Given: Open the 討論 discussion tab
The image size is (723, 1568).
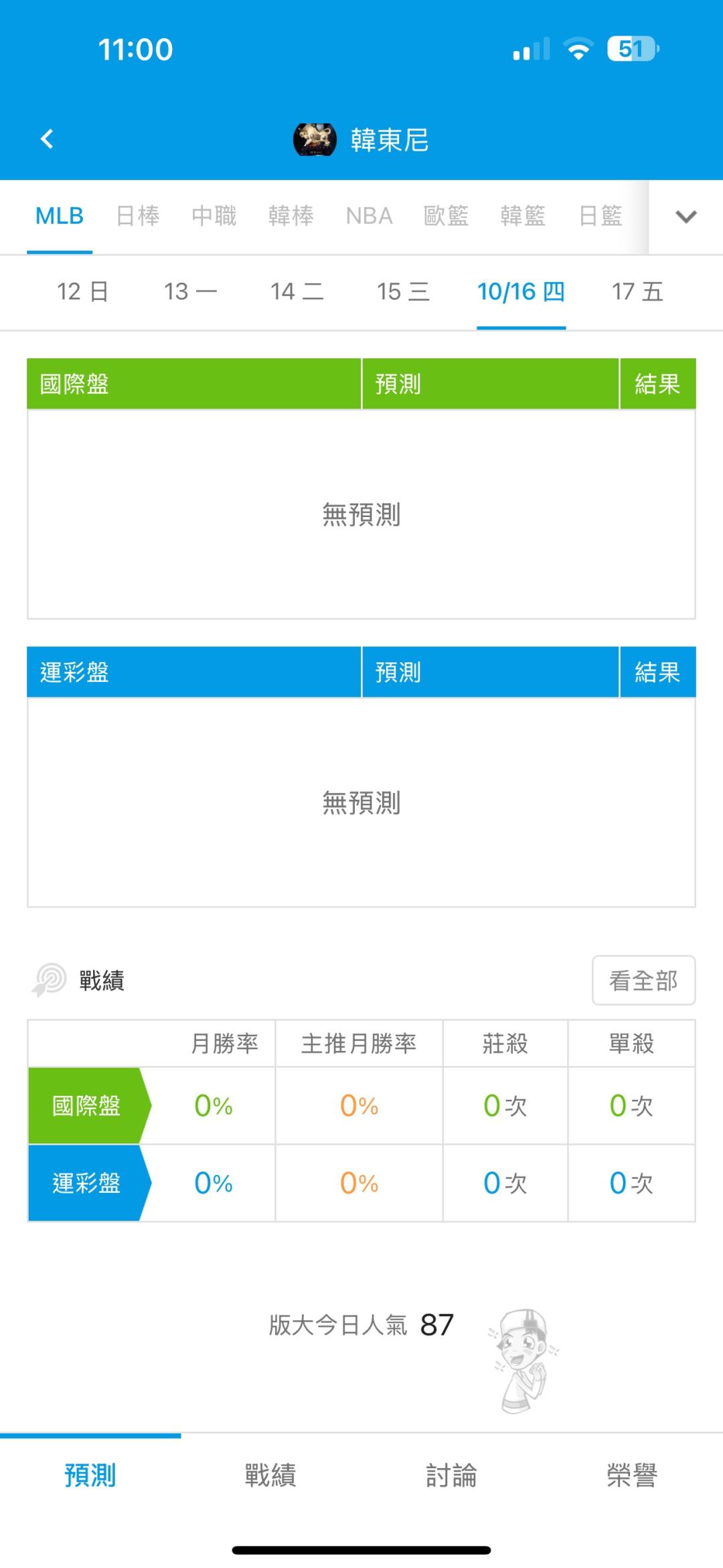Looking at the screenshot, I should (x=451, y=1475).
